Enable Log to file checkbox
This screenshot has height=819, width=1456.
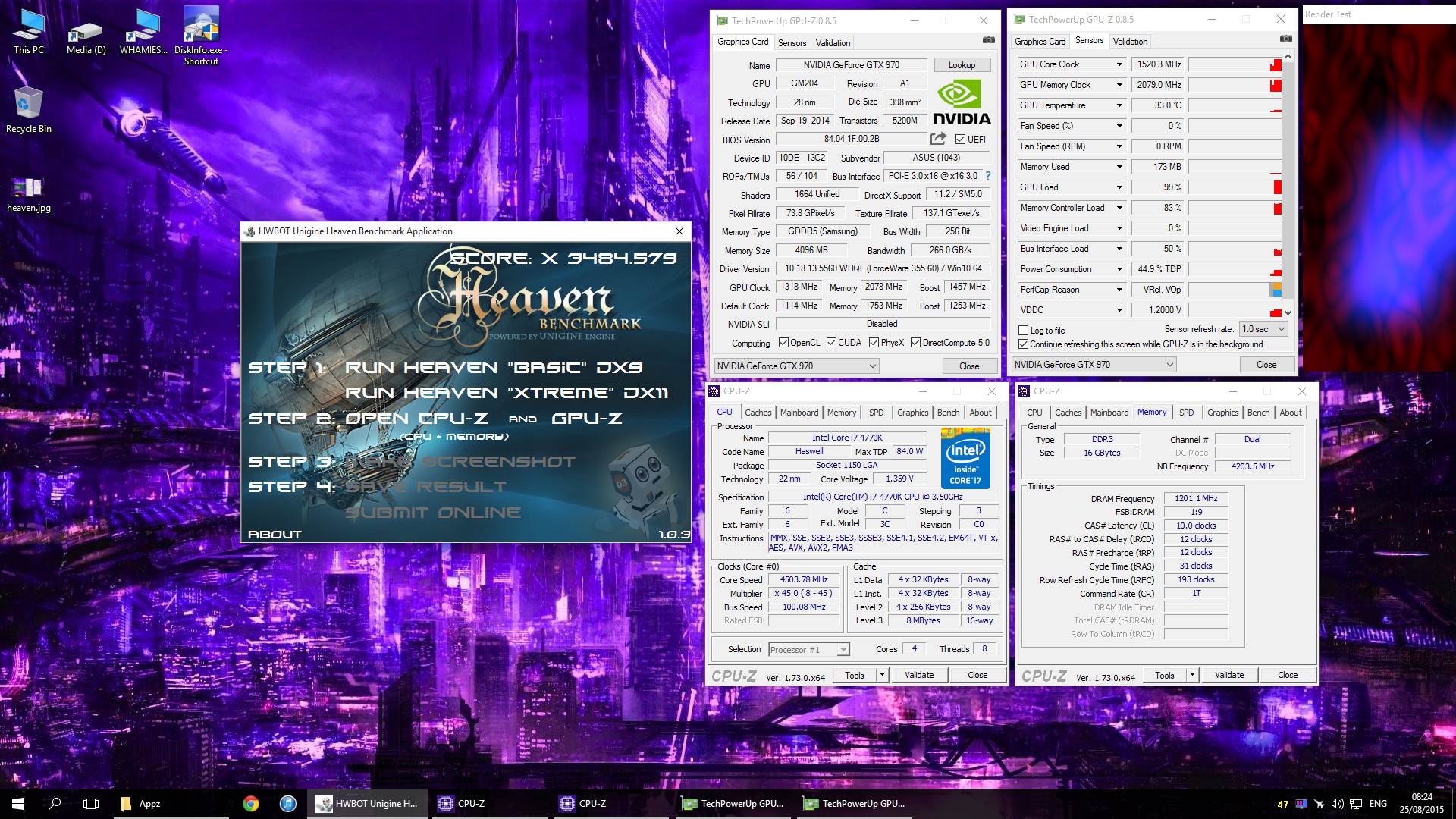point(1023,331)
